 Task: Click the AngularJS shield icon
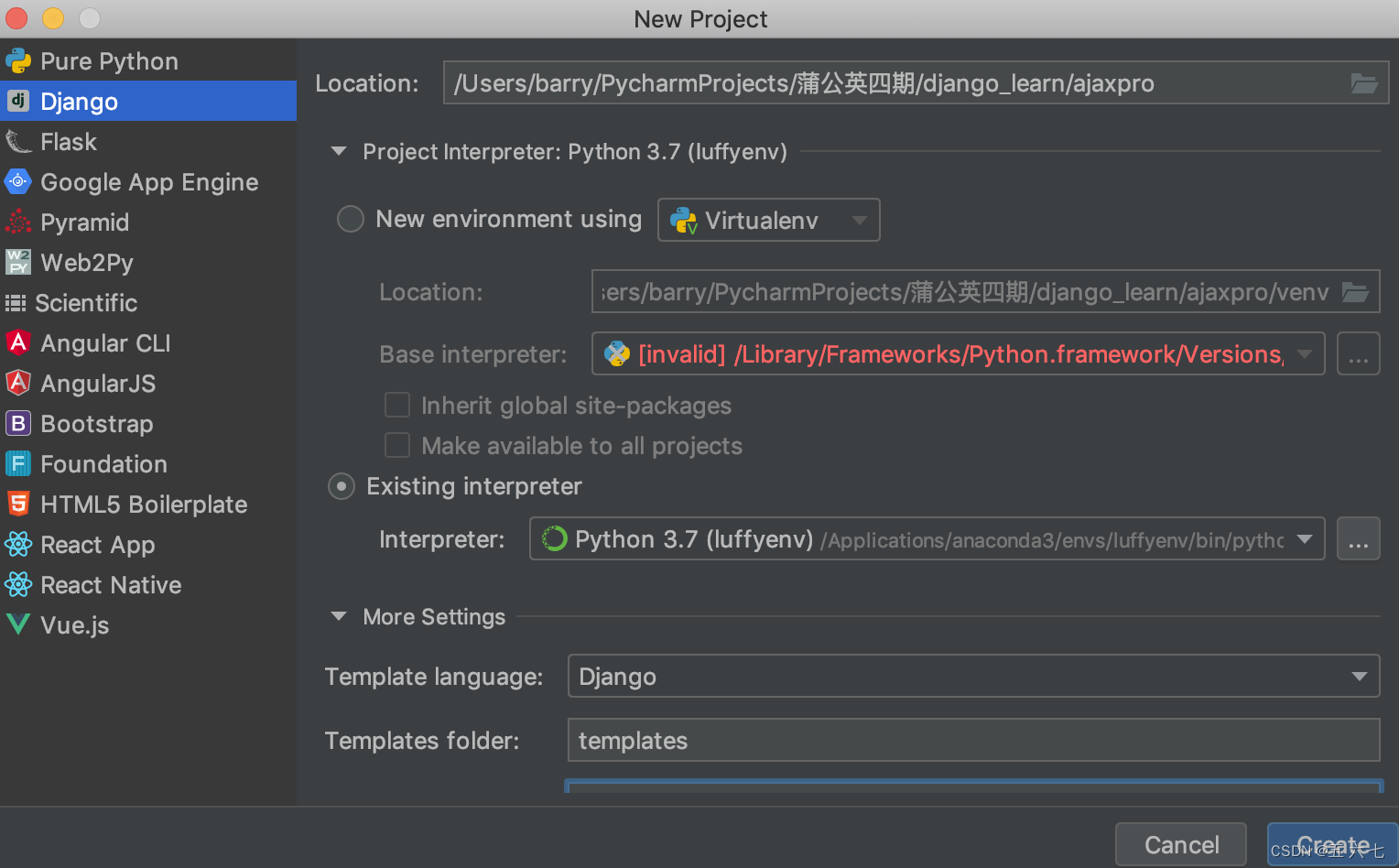point(18,383)
